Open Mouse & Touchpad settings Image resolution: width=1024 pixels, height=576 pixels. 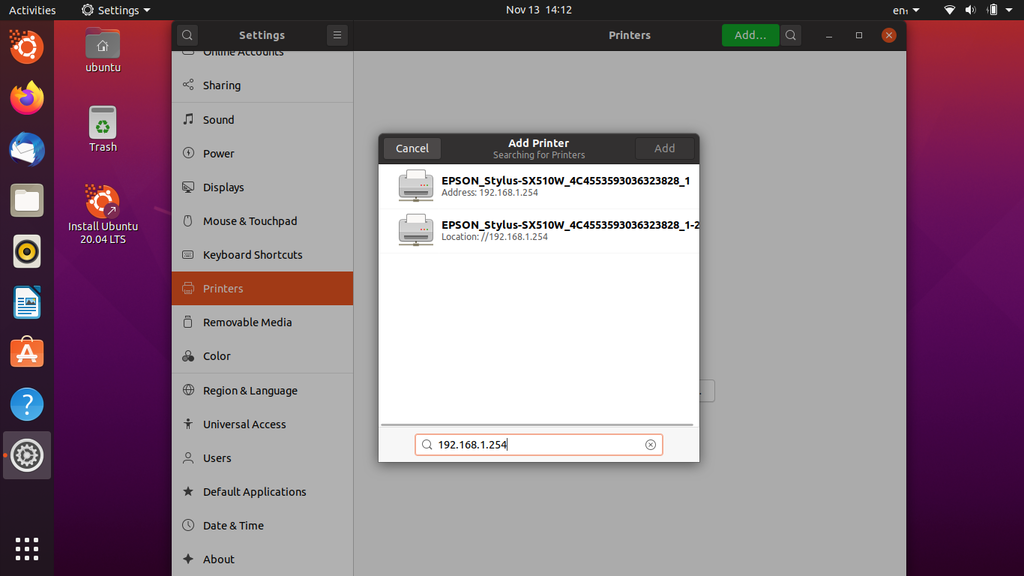pos(263,221)
